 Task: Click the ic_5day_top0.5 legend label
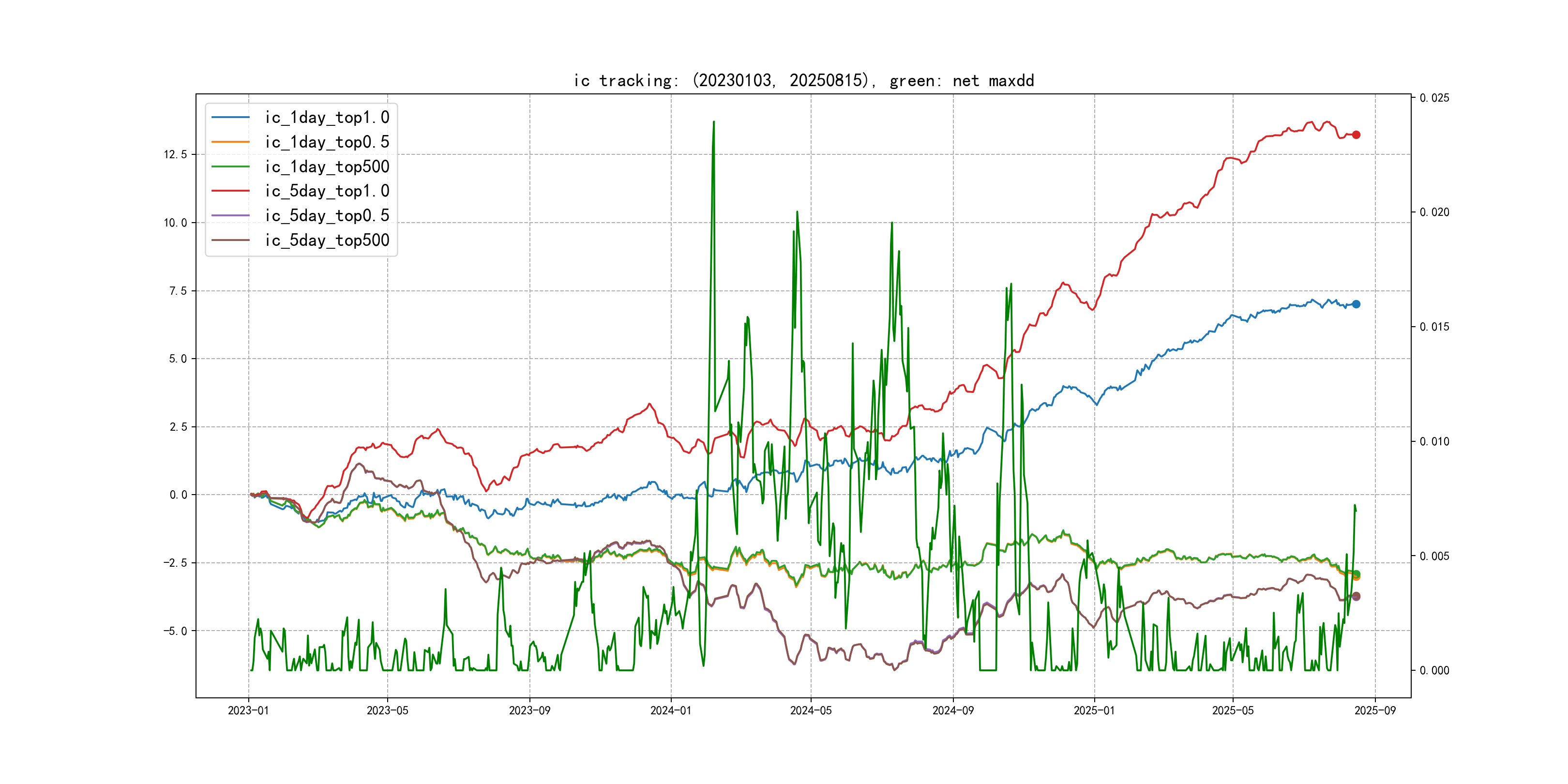click(326, 215)
